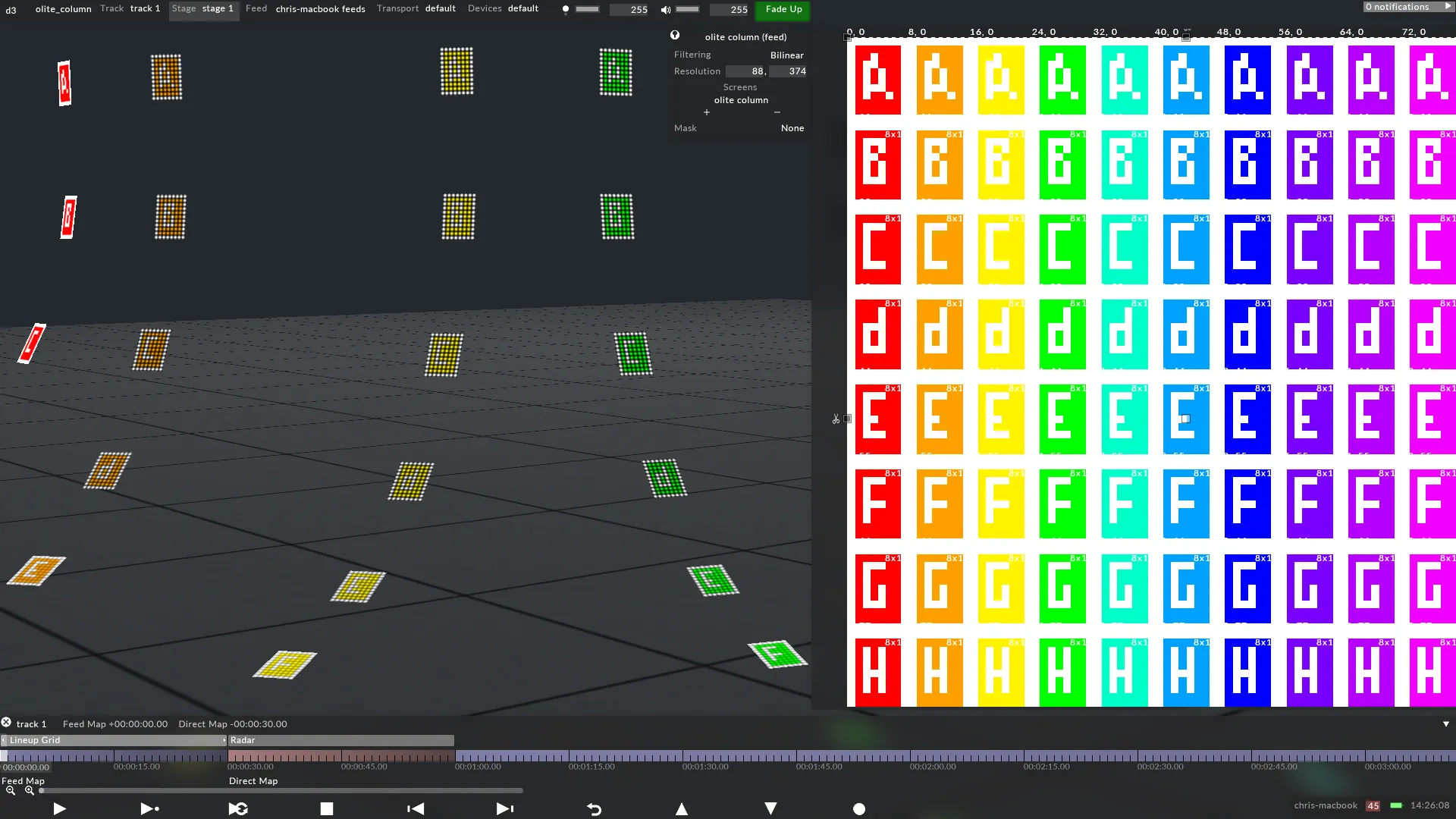Click the record circle icon
Screen dimensions: 1456x819
point(858,809)
